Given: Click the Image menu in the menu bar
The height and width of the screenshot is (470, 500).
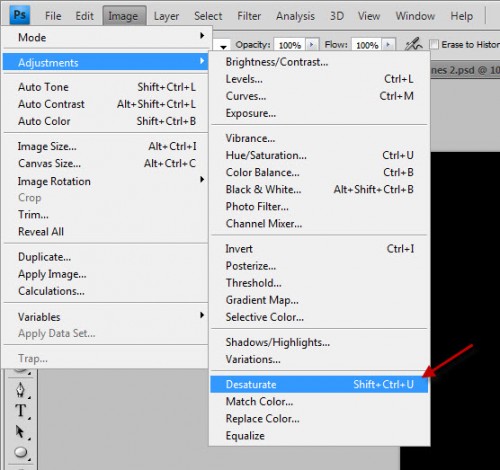Looking at the screenshot, I should 123,16.
